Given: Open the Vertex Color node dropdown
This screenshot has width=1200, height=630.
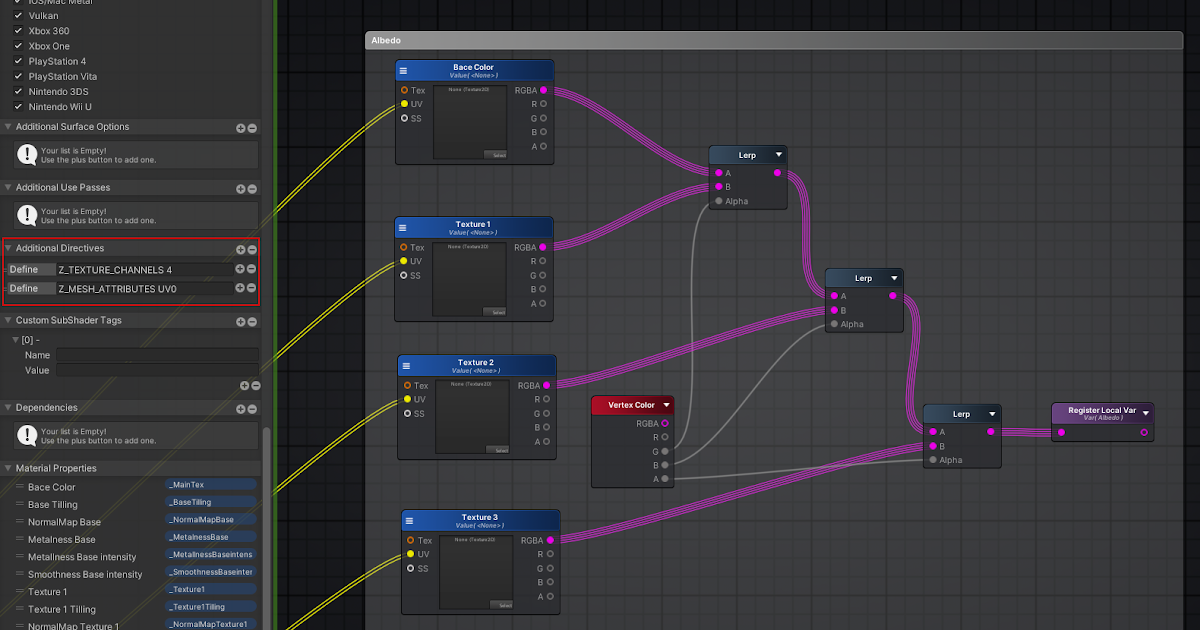Looking at the screenshot, I should pyautogui.click(x=666, y=405).
